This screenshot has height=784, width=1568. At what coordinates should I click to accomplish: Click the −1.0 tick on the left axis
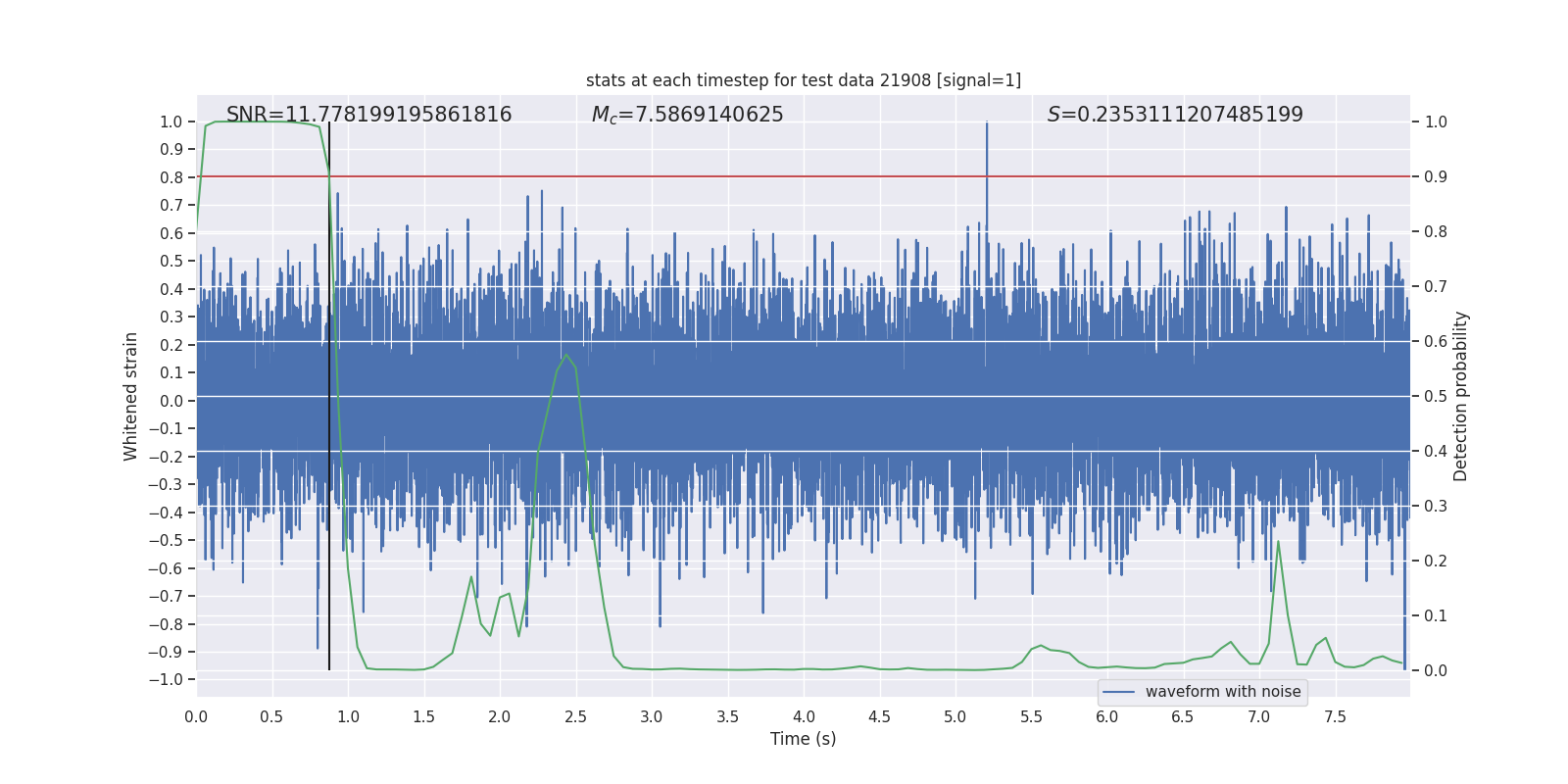click(x=169, y=680)
